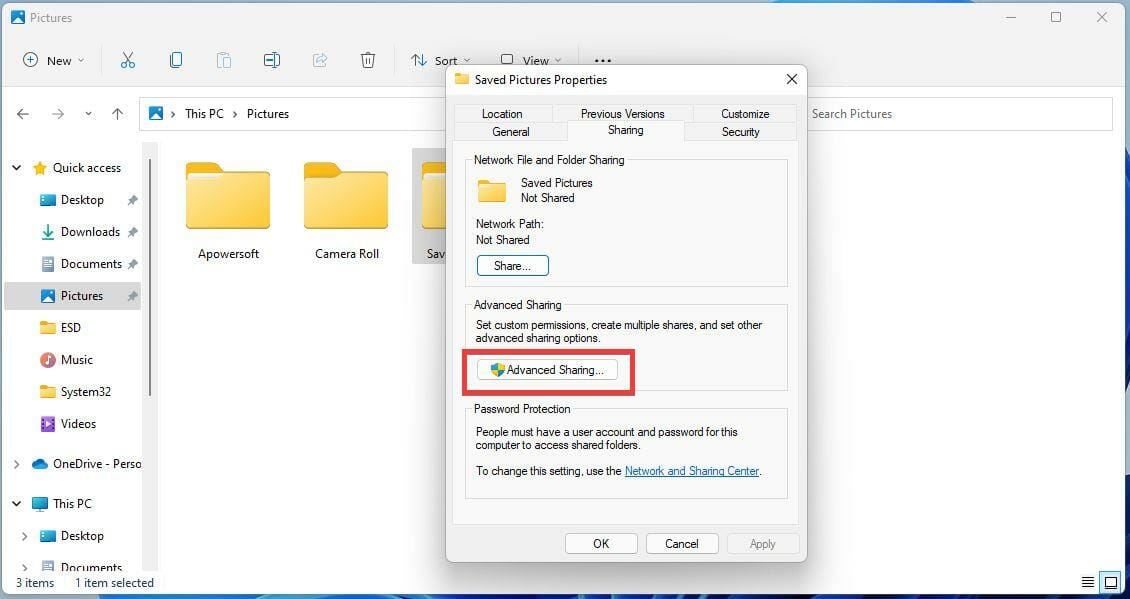The height and width of the screenshot is (599, 1130).
Task: Click the pin beside Desktop in Quick access
Action: (133, 200)
